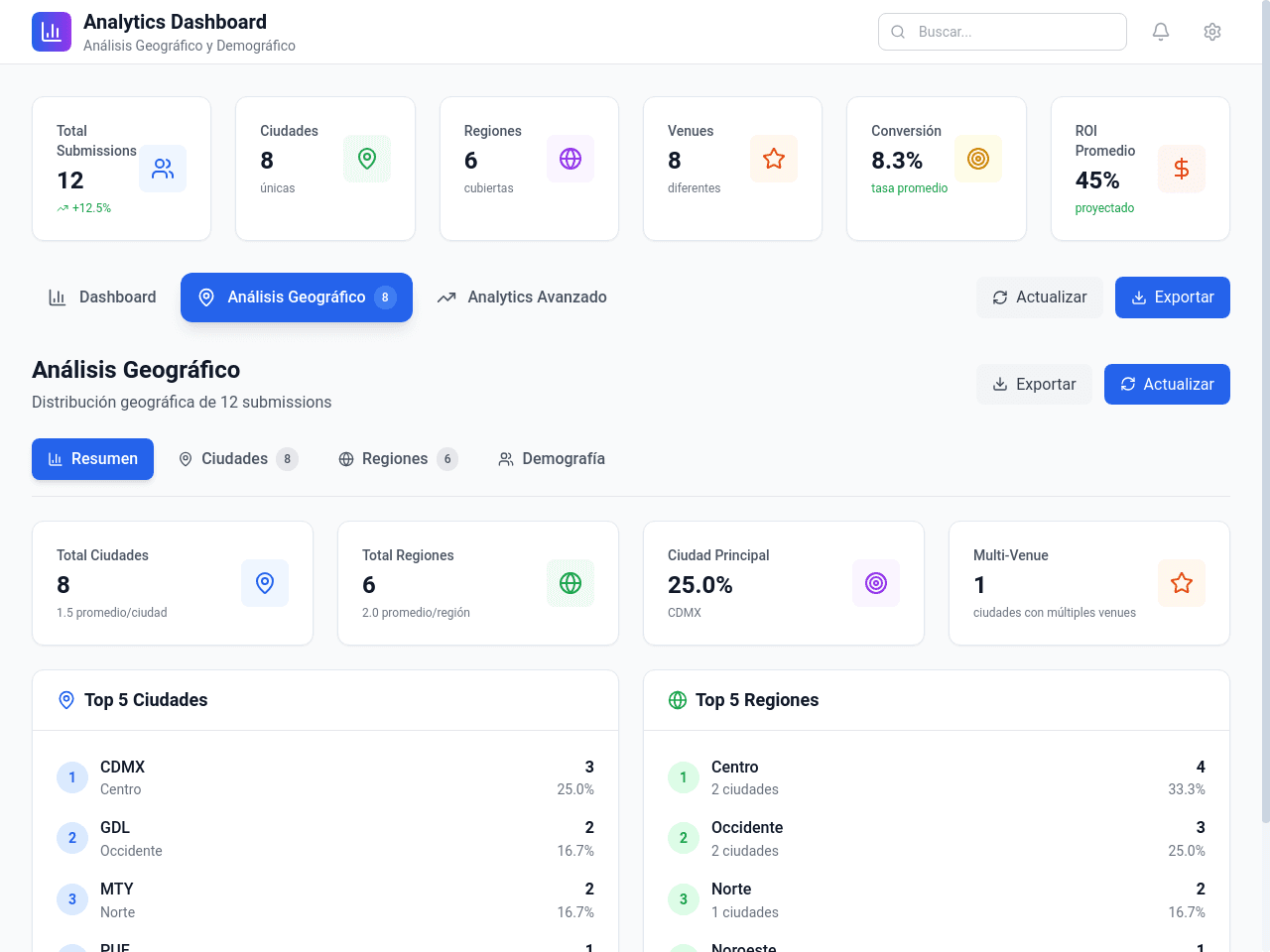The height and width of the screenshot is (952, 1270).
Task: Click the users icon on Total Submissions card
Action: 163,169
